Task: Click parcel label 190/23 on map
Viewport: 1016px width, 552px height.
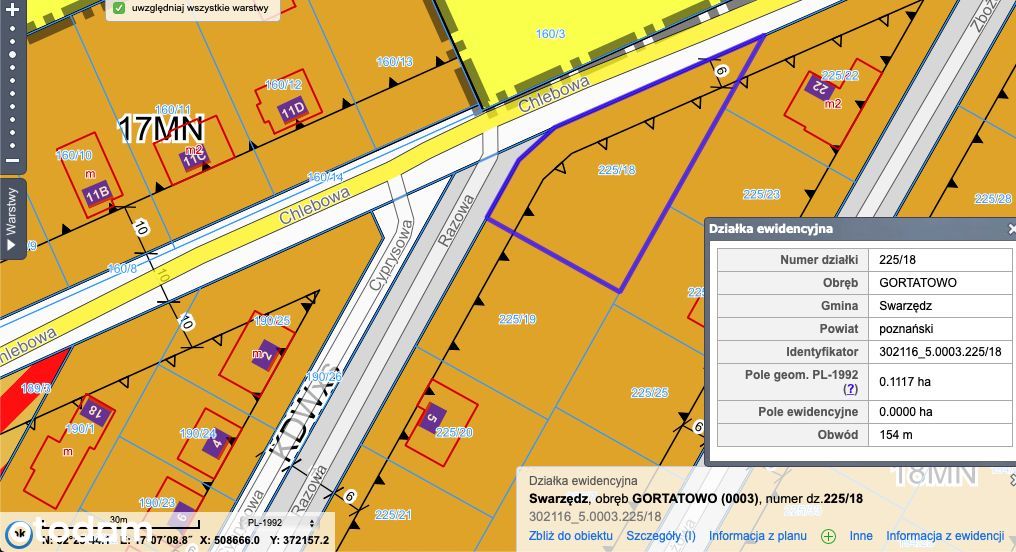Action: click(x=157, y=503)
